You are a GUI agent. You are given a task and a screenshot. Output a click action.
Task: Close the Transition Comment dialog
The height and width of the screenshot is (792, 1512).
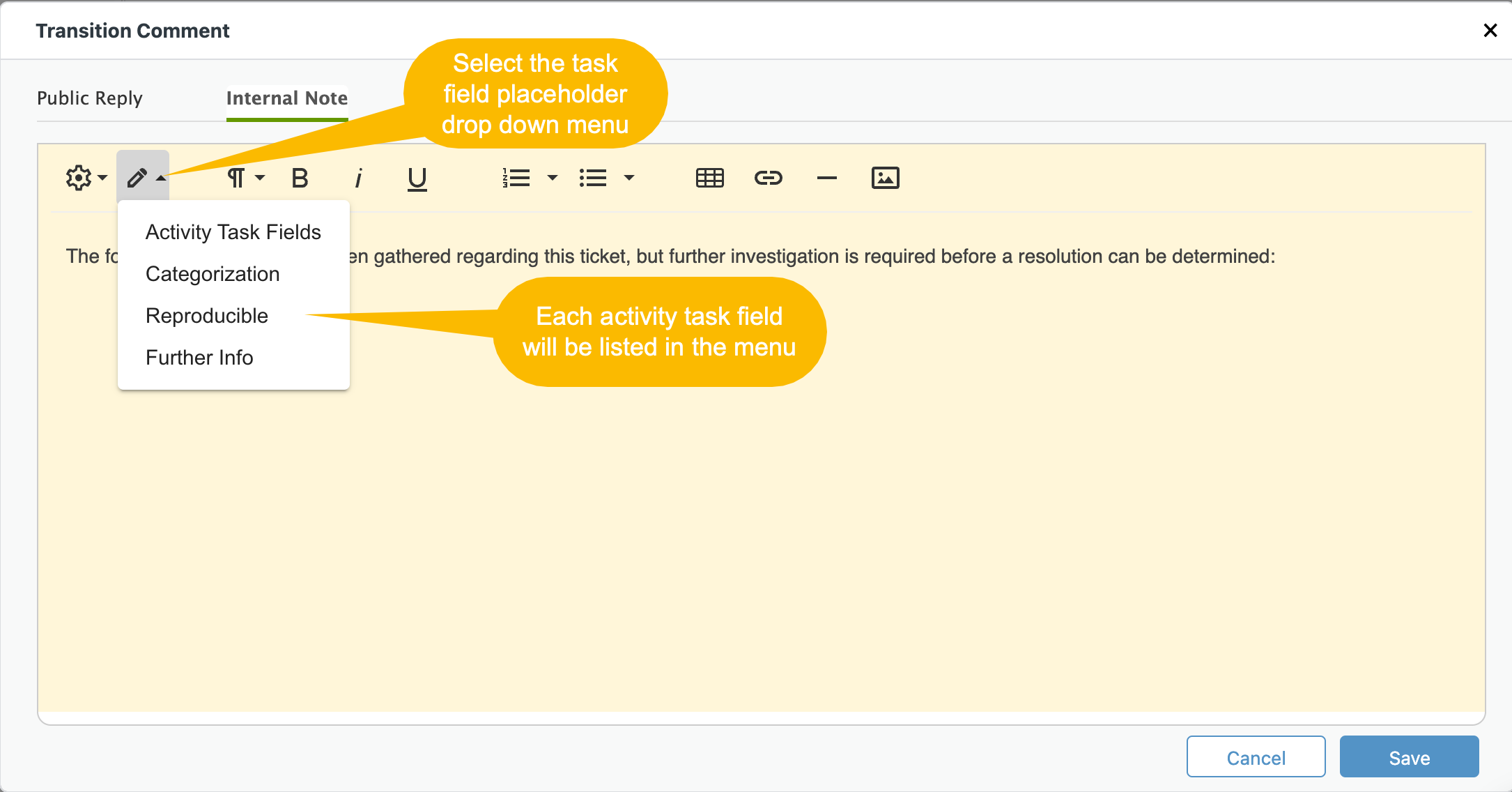[x=1490, y=31]
